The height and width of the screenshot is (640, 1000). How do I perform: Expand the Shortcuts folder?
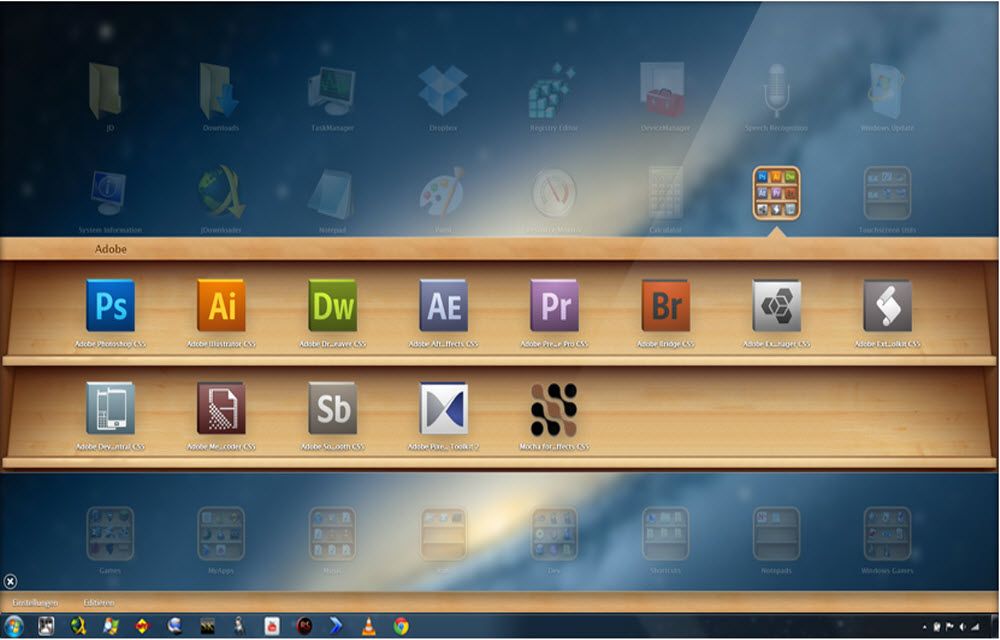point(665,534)
